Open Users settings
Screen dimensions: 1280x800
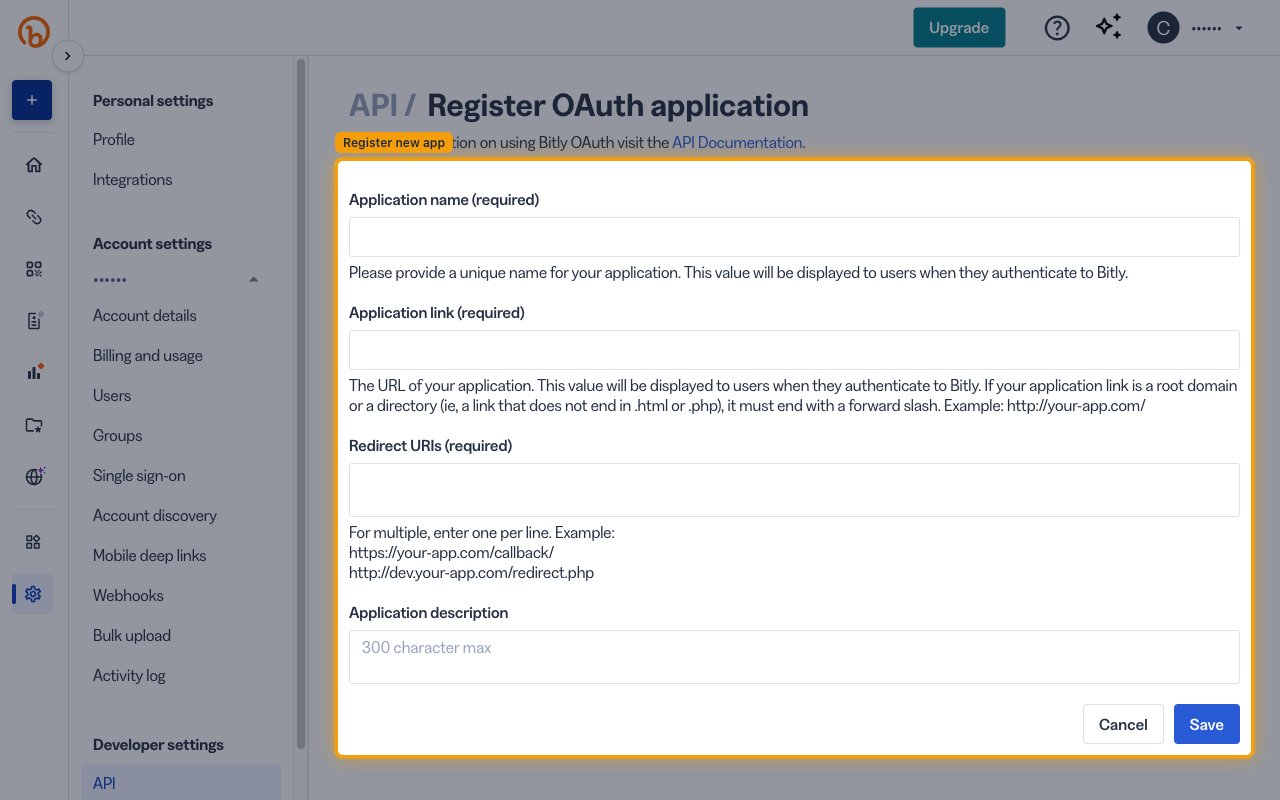tap(112, 396)
